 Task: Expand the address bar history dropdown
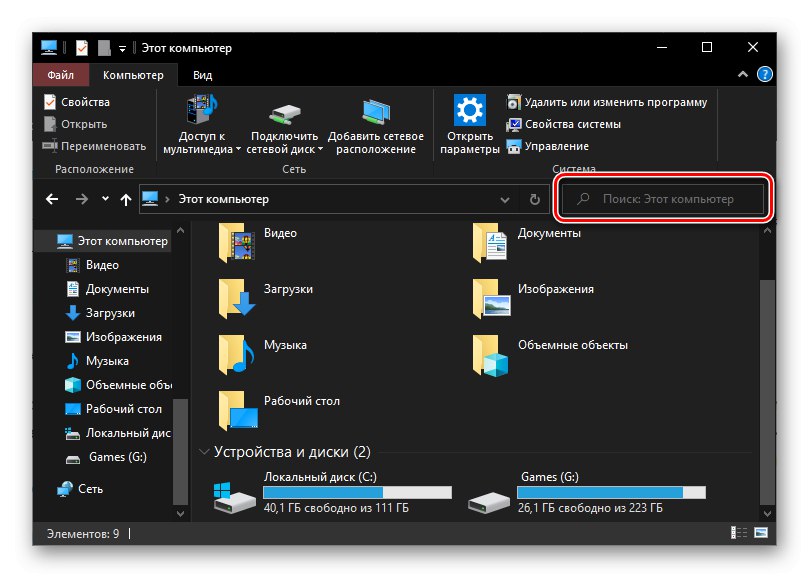(505, 199)
